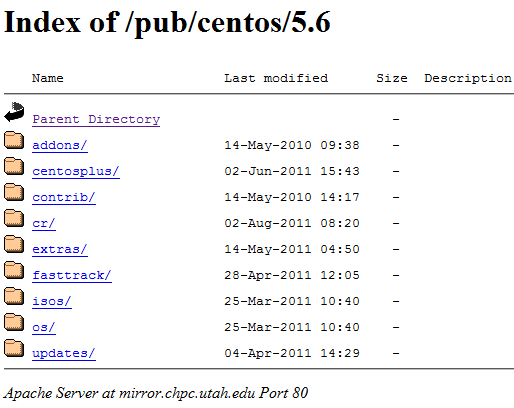Open the centosplus/ directory link
This screenshot has height=408, width=514.
(76, 171)
